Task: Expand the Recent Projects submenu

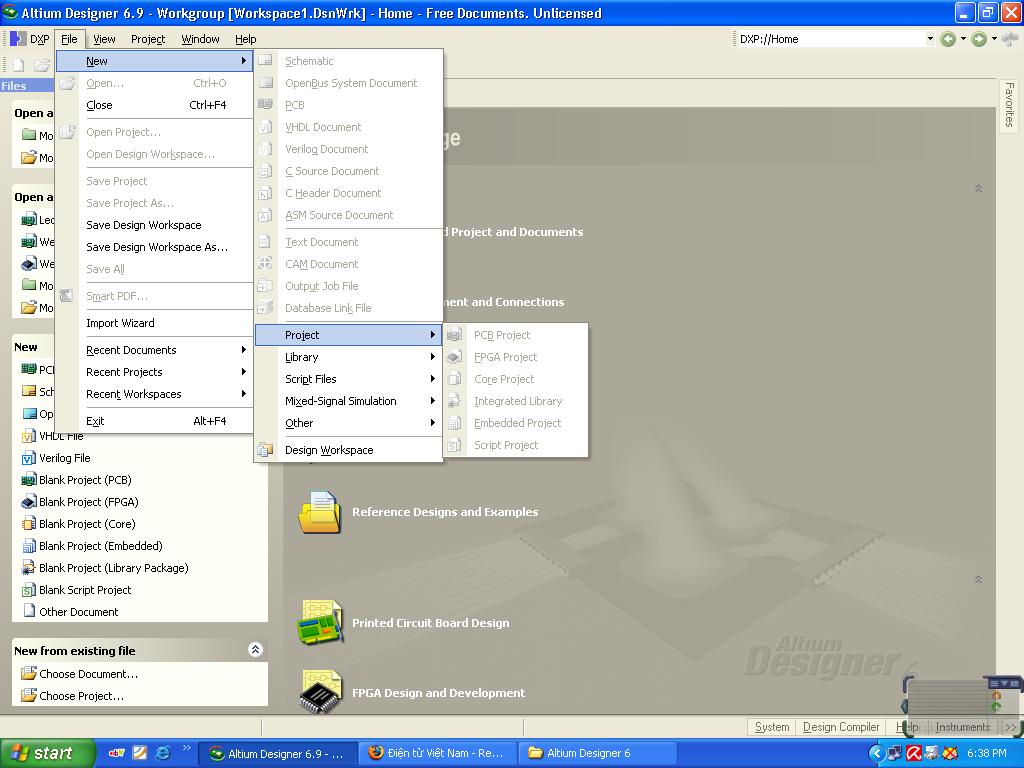Action: pos(155,372)
